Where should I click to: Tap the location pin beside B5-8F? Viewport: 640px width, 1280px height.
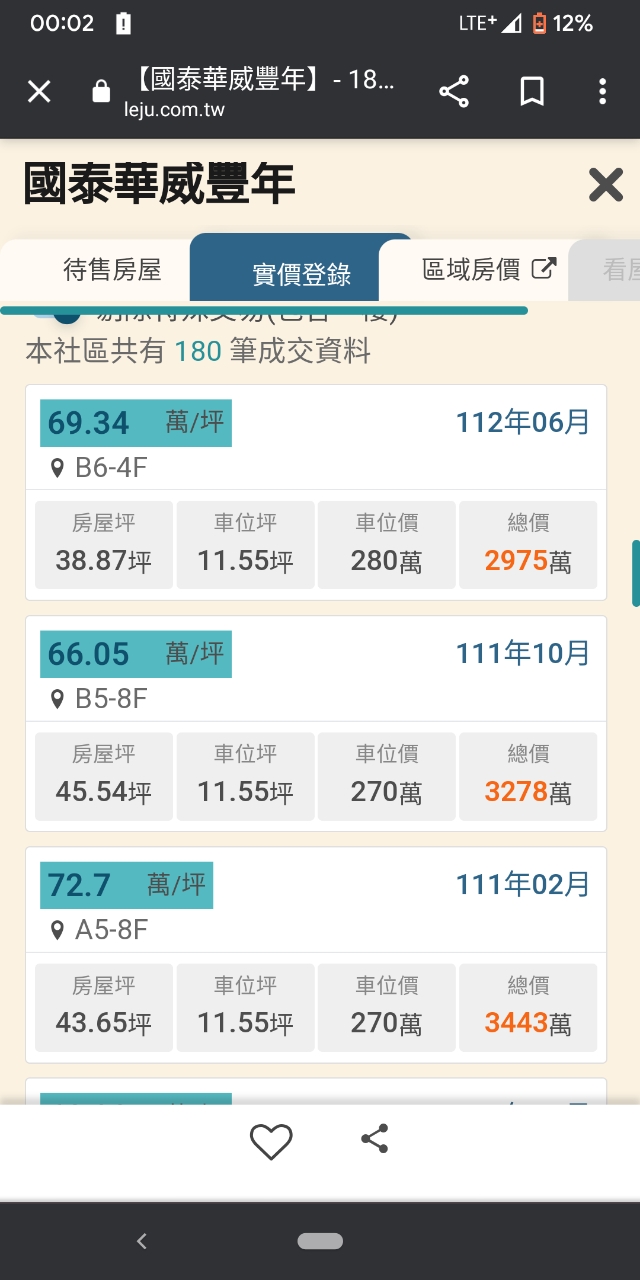(x=57, y=699)
